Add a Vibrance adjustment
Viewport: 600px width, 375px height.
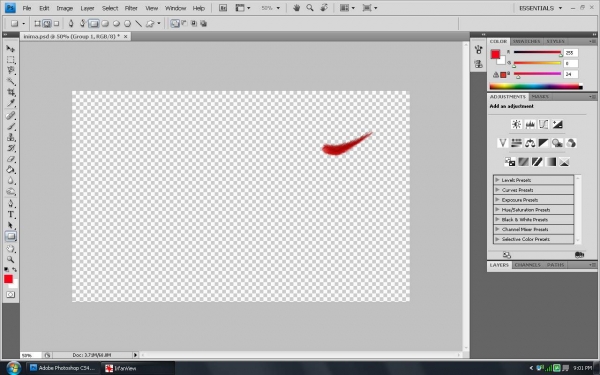502,143
